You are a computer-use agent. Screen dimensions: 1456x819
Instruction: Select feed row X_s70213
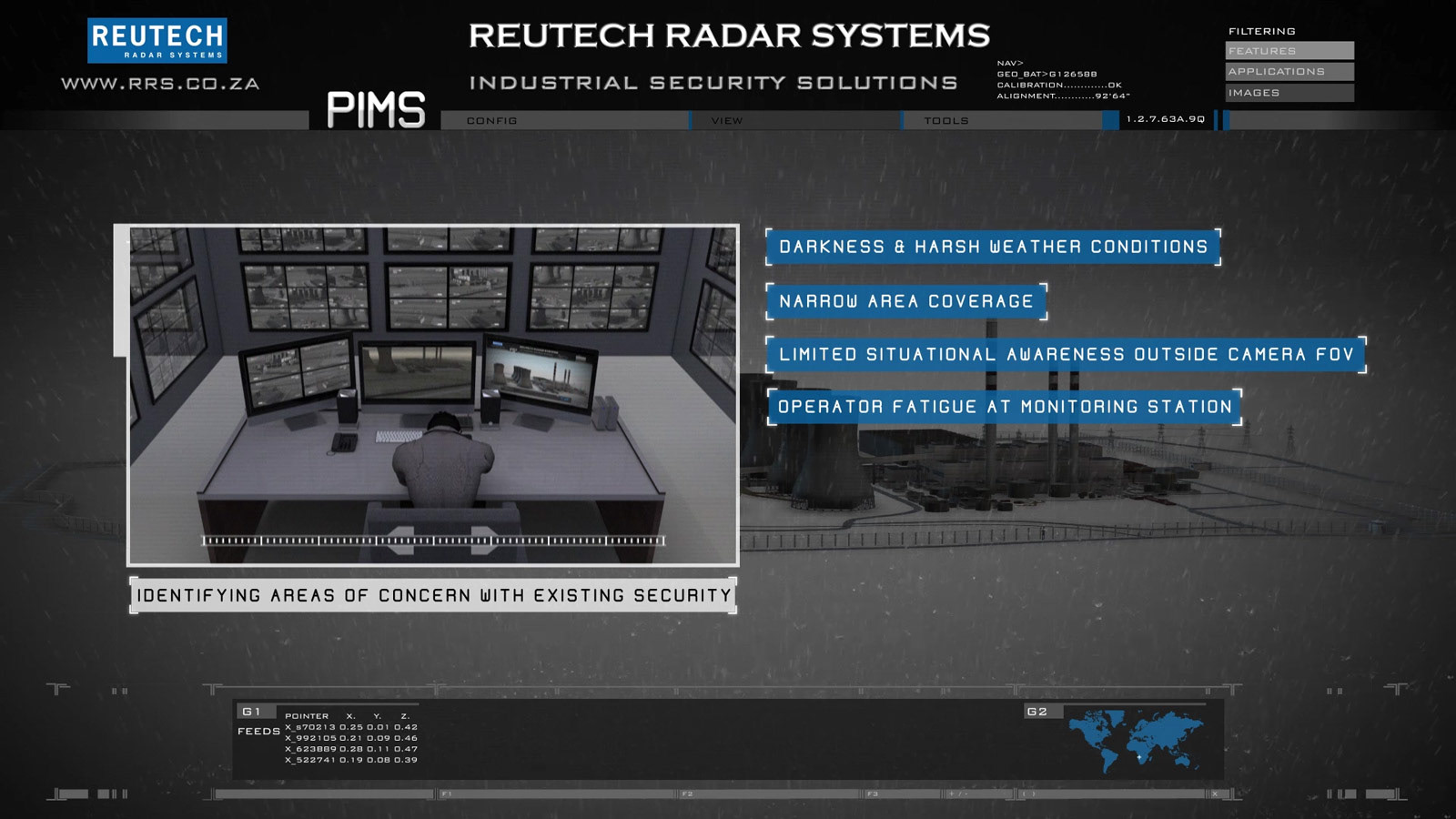351,727
